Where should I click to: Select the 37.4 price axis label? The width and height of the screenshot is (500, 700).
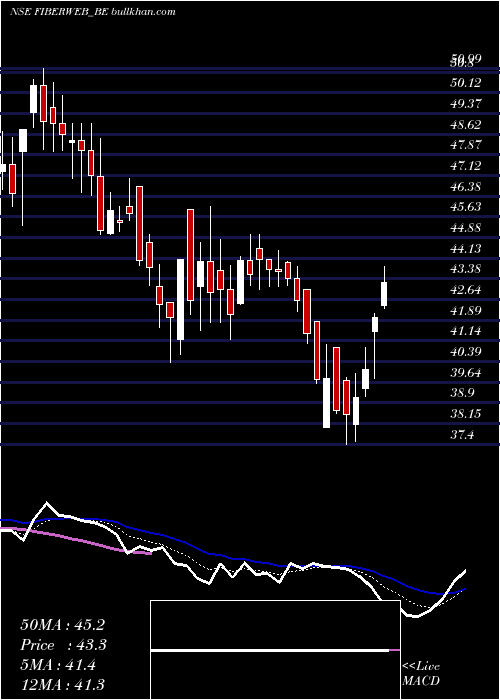tap(462, 435)
